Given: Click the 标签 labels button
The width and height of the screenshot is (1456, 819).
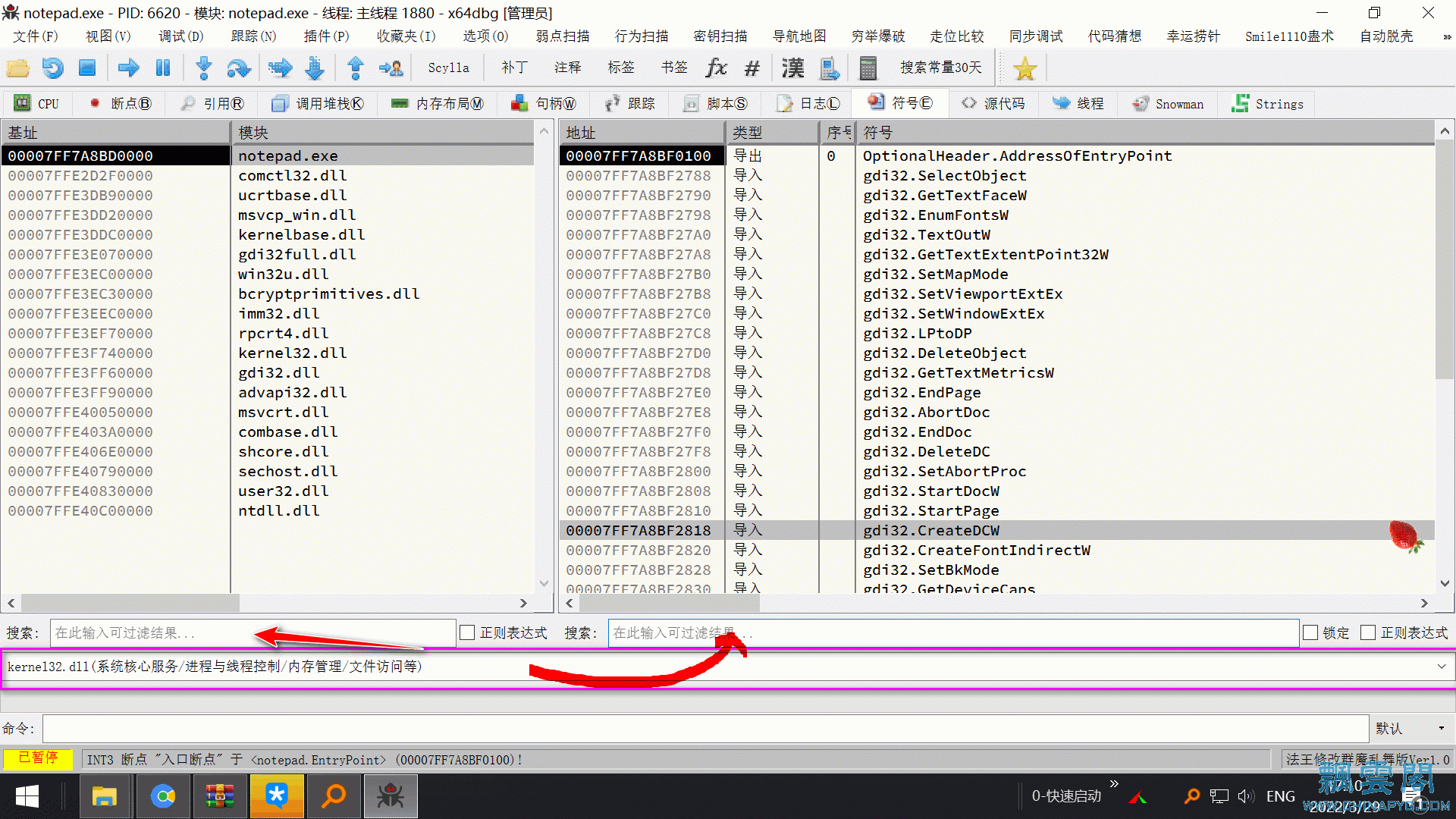Looking at the screenshot, I should (620, 68).
